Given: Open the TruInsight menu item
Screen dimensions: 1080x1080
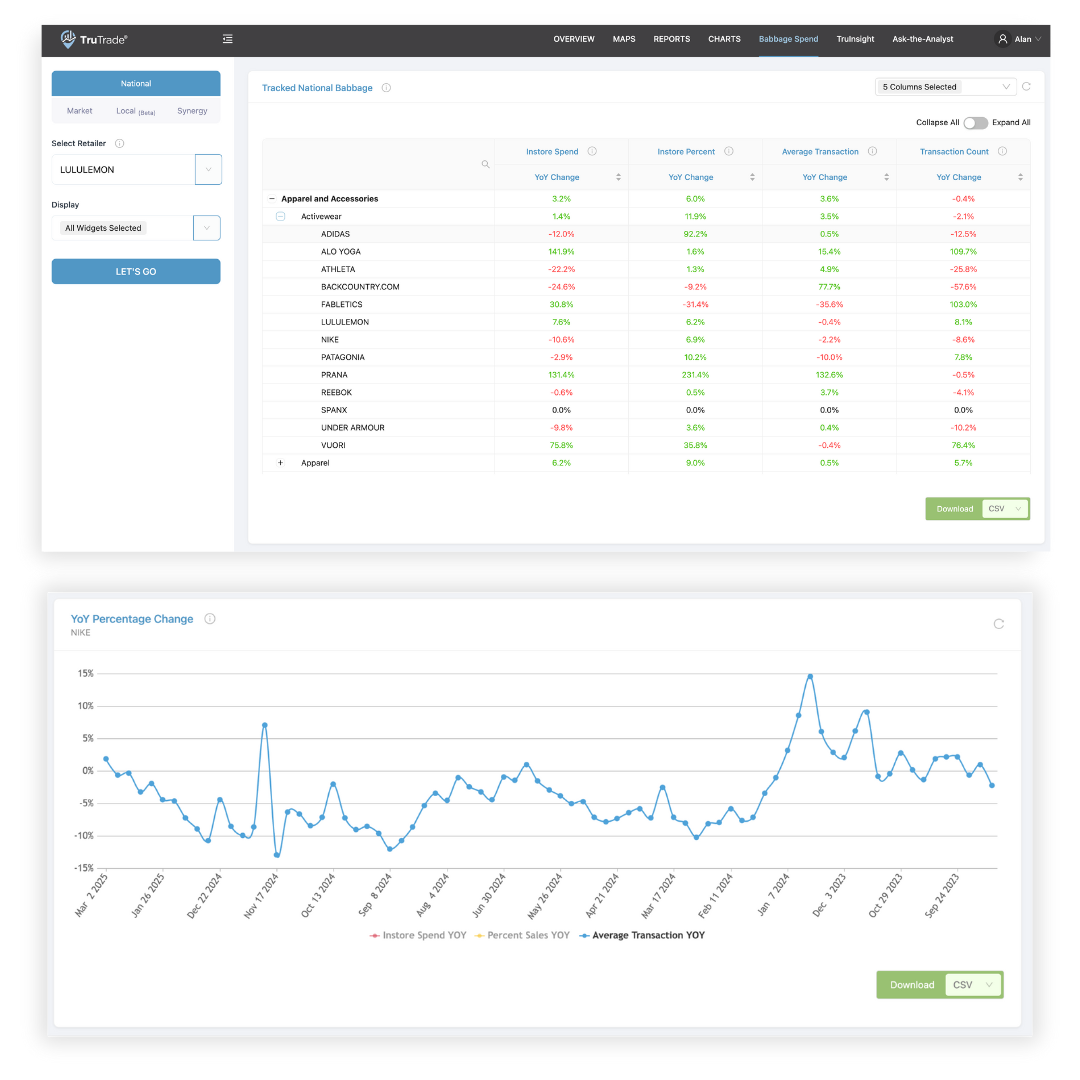Looking at the screenshot, I should click(x=855, y=39).
